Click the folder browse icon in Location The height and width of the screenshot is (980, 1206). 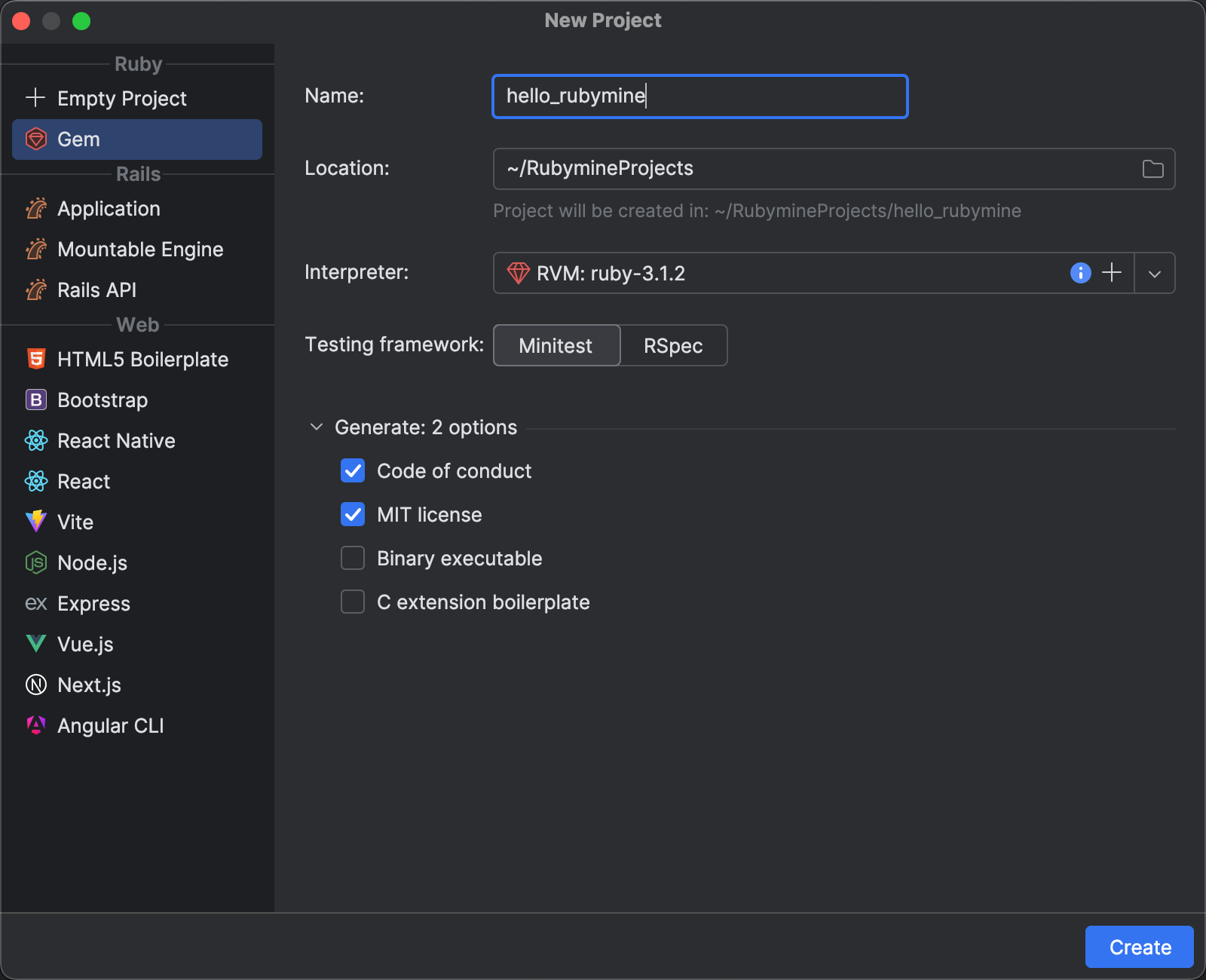click(1152, 169)
